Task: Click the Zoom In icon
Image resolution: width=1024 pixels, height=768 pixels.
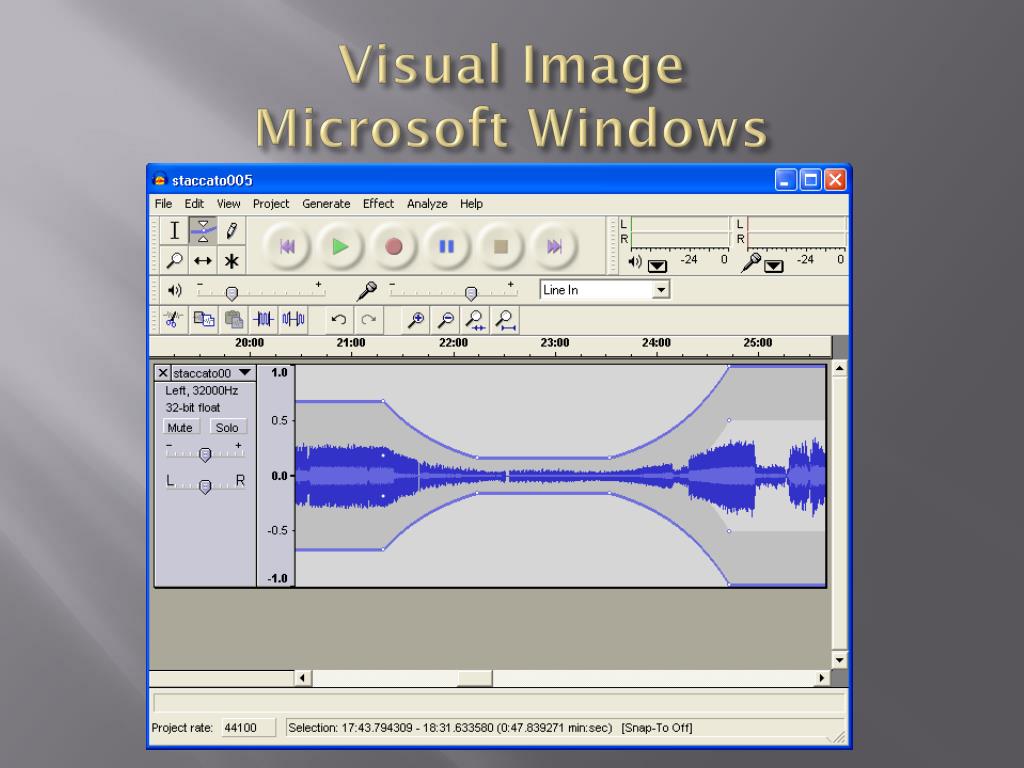Action: click(416, 319)
